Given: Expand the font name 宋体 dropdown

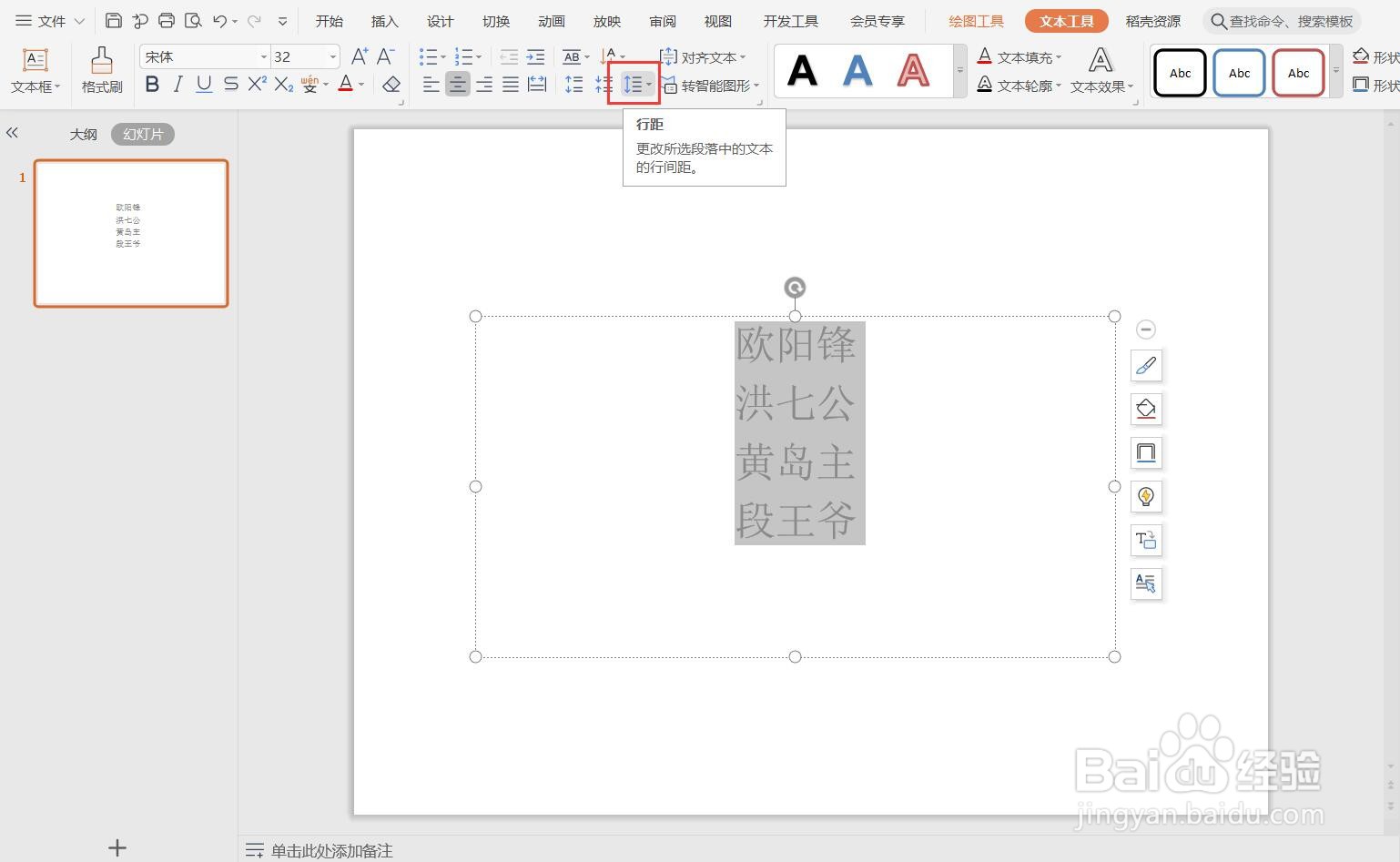Looking at the screenshot, I should click(264, 56).
